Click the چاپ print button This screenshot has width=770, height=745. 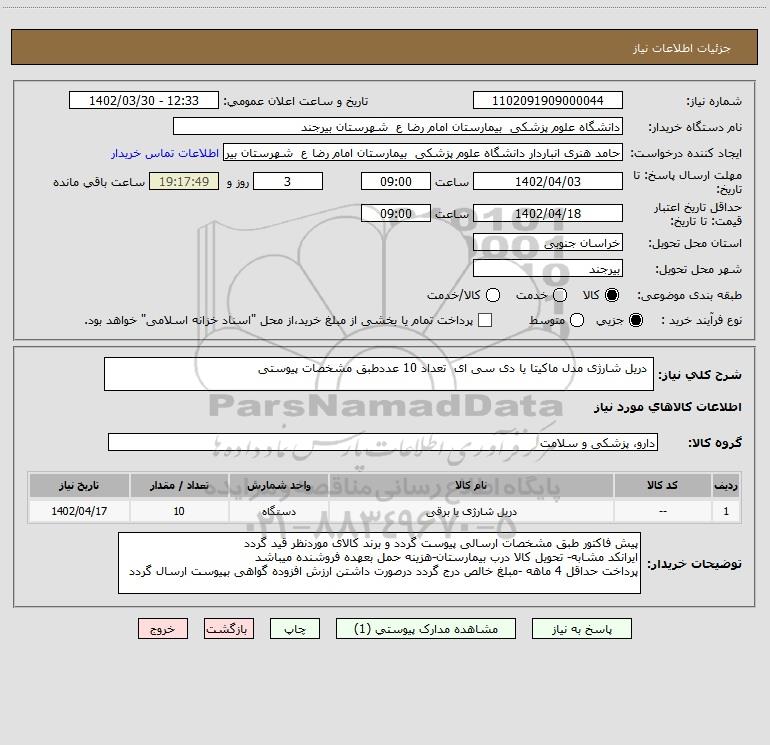(x=295, y=629)
